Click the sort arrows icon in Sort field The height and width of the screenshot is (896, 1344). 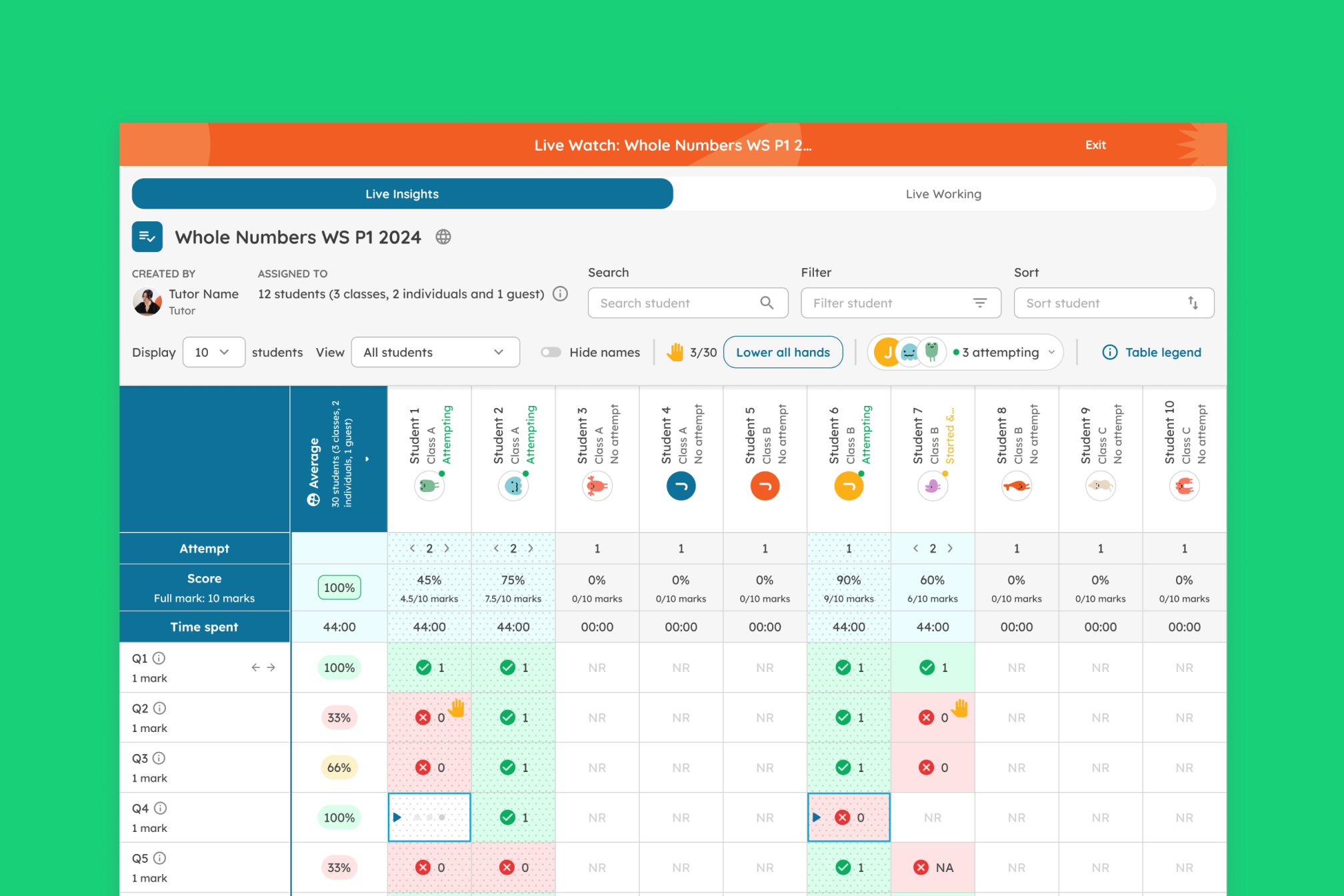click(1193, 303)
